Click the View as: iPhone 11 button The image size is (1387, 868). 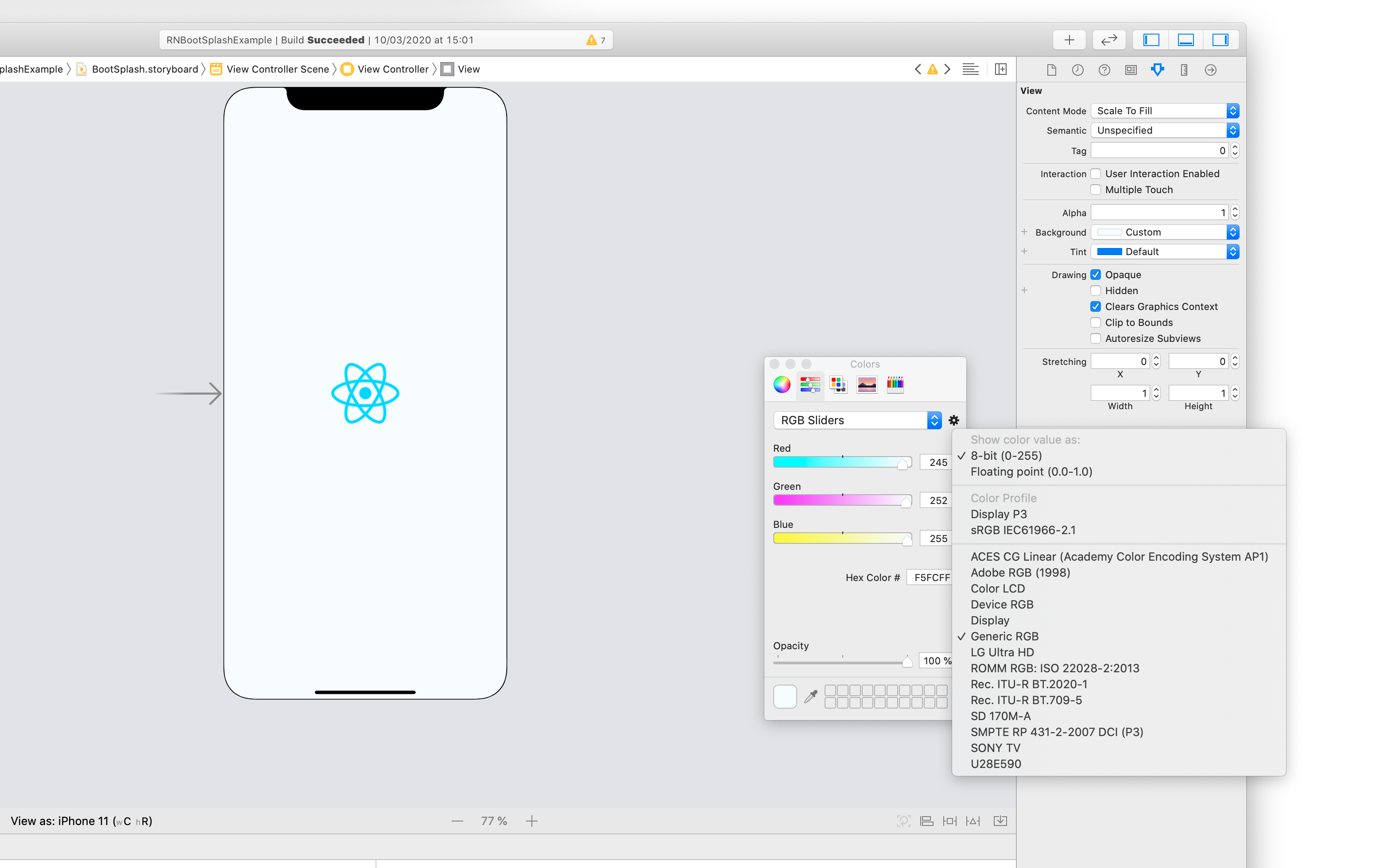point(81,820)
